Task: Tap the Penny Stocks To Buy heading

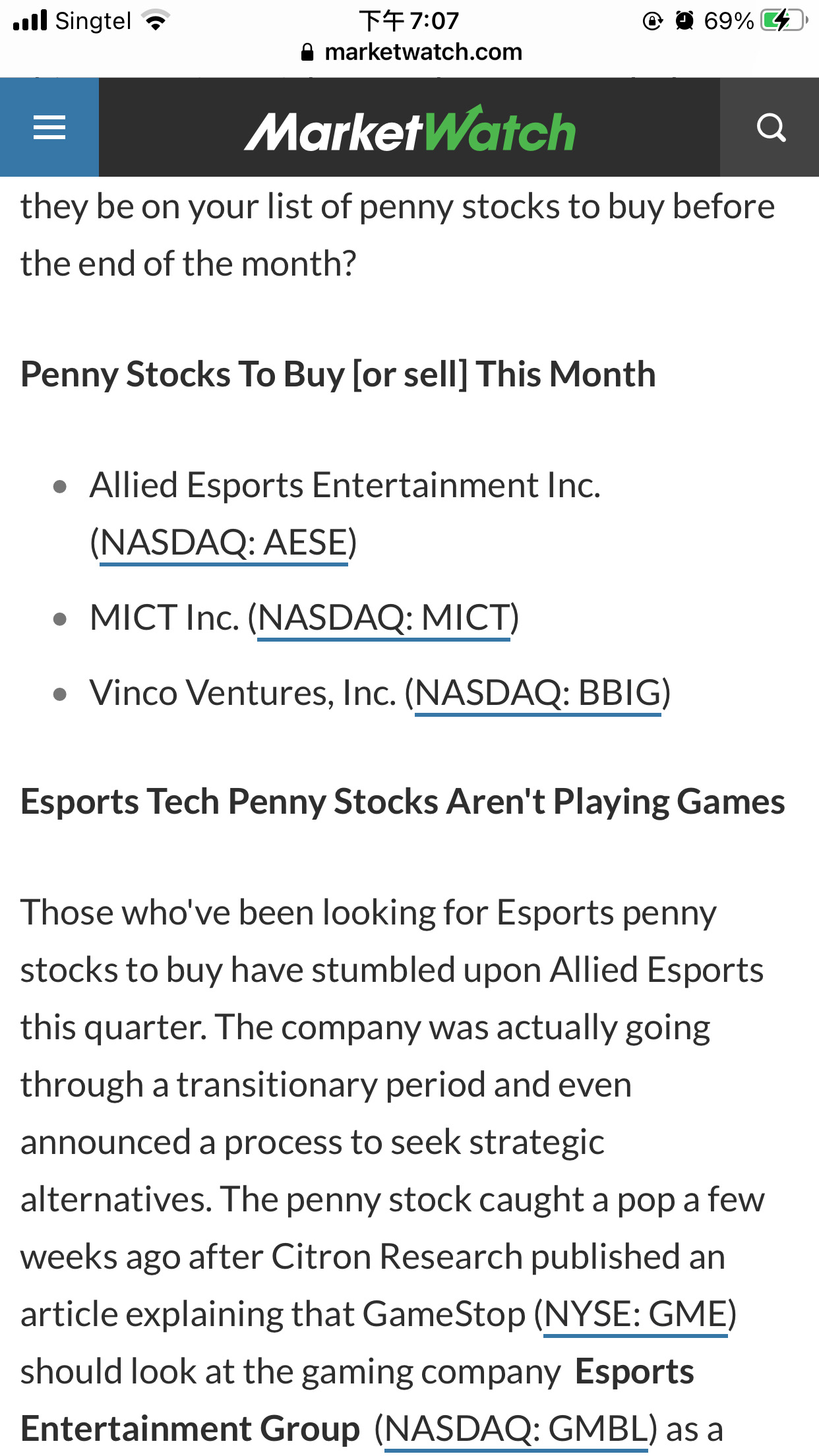Action: tap(338, 375)
